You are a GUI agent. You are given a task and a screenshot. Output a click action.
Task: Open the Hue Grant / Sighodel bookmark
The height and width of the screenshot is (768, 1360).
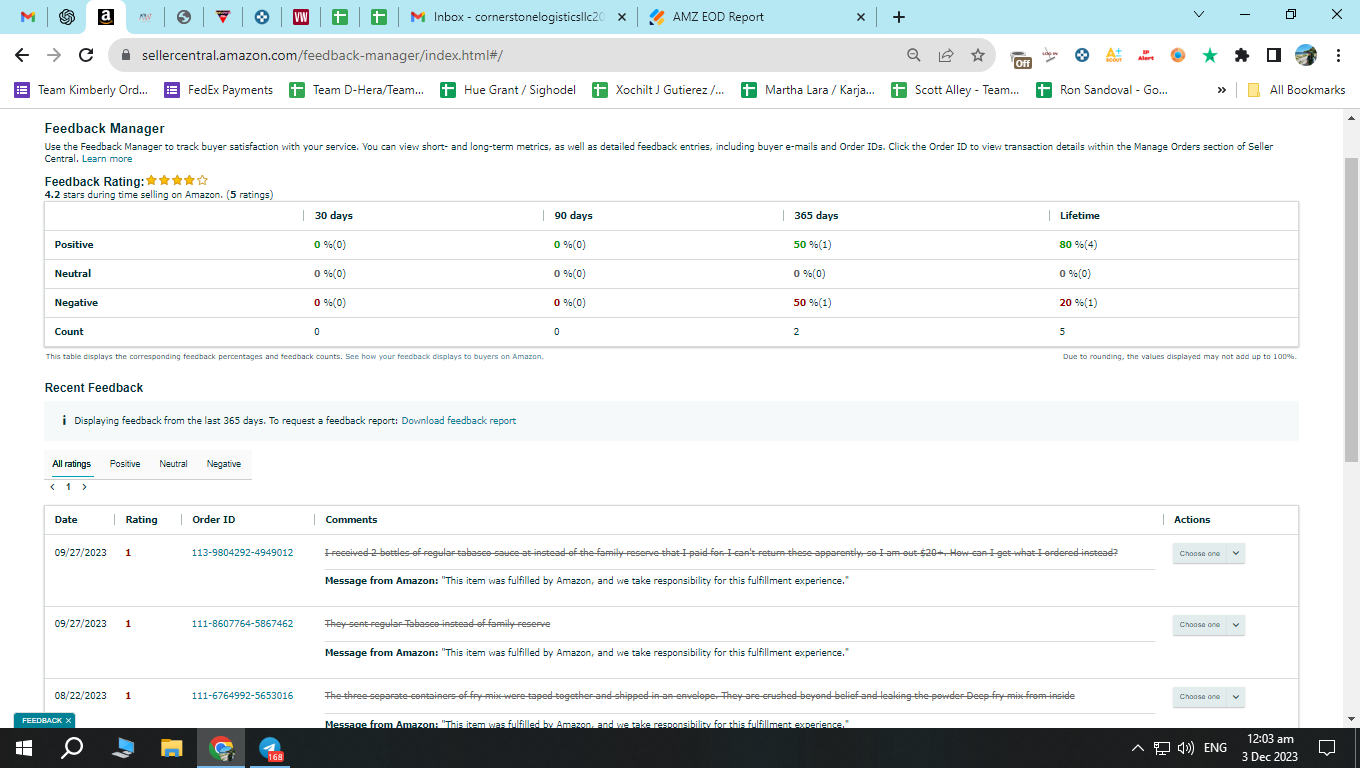[x=508, y=90]
